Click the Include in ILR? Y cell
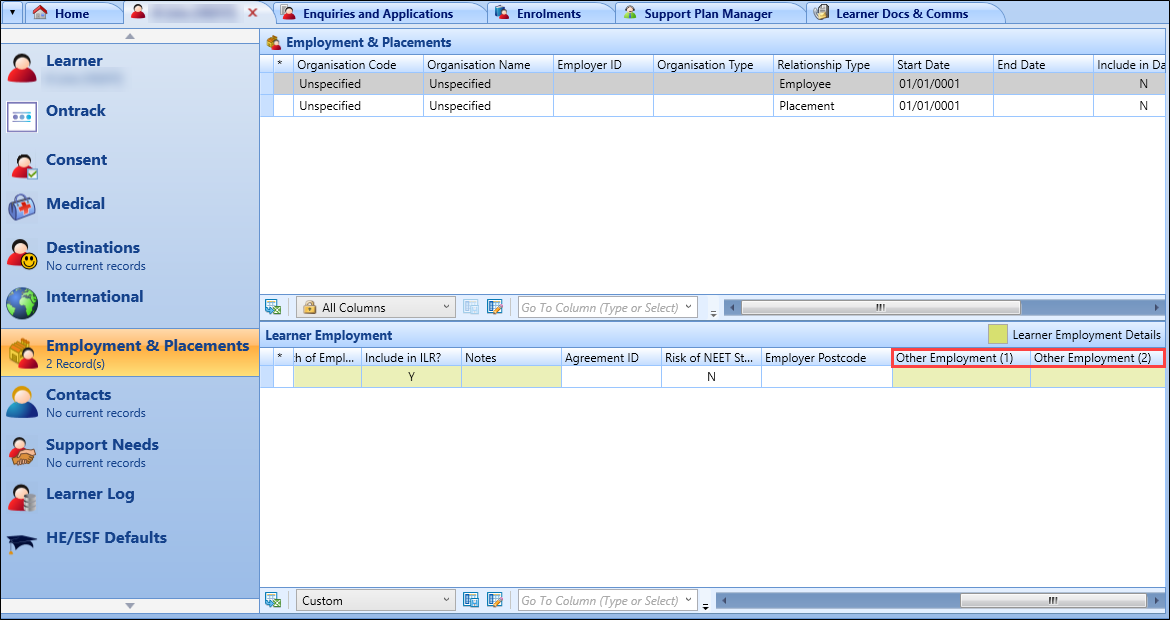Image resolution: width=1170 pixels, height=620 pixels. tap(411, 378)
